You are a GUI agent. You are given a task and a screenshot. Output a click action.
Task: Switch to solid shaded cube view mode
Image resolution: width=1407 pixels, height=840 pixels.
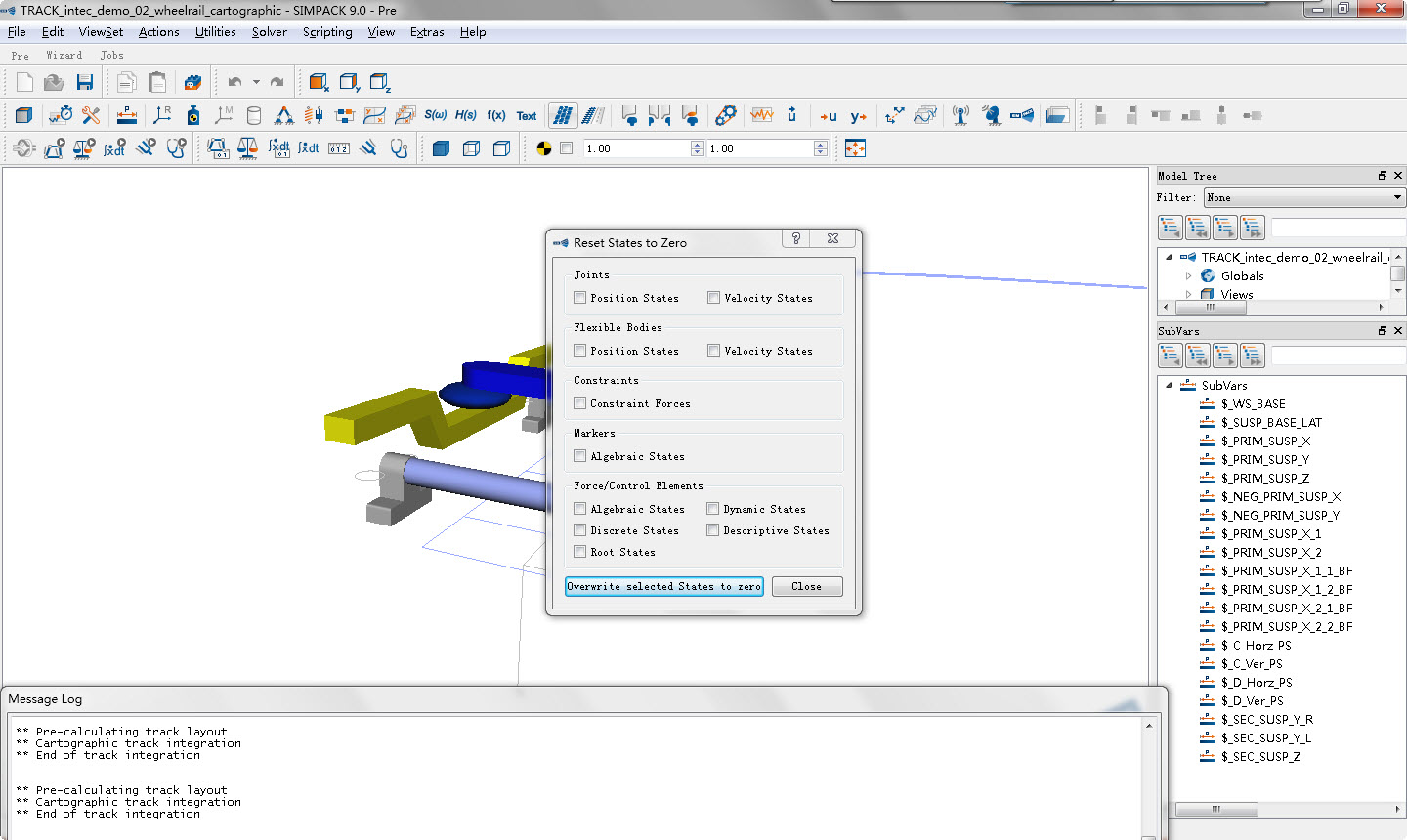[441, 148]
